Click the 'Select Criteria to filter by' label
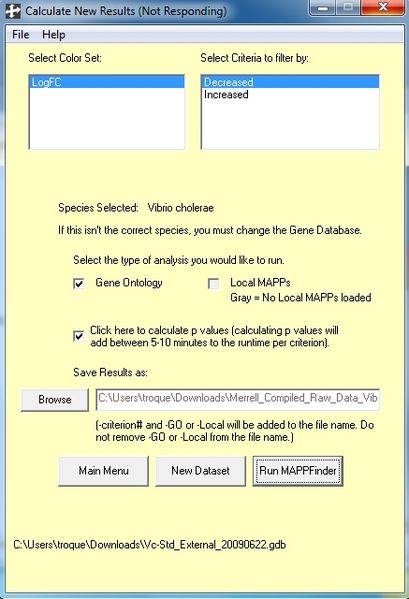 coord(254,58)
